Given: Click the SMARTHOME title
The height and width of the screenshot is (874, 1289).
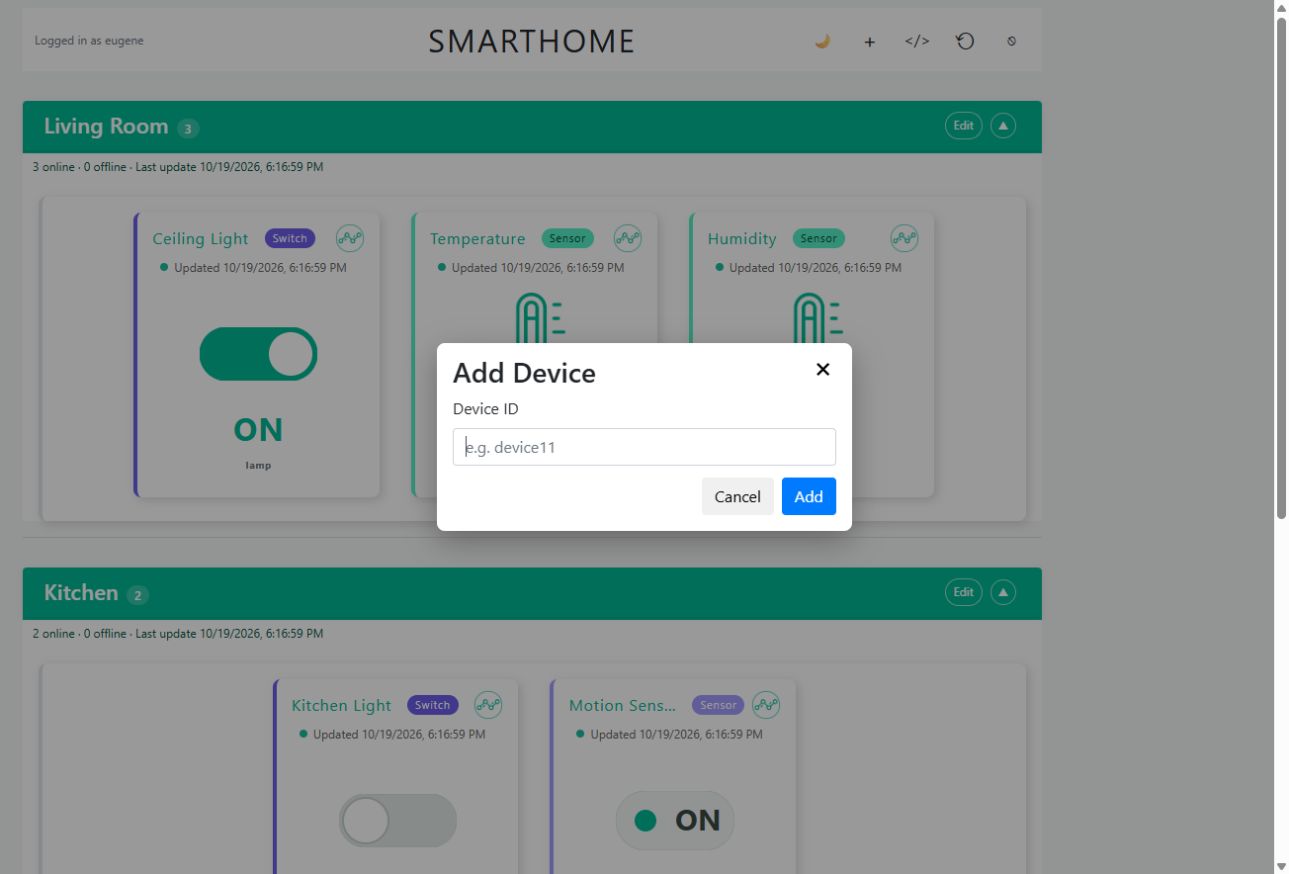Looking at the screenshot, I should (x=532, y=41).
